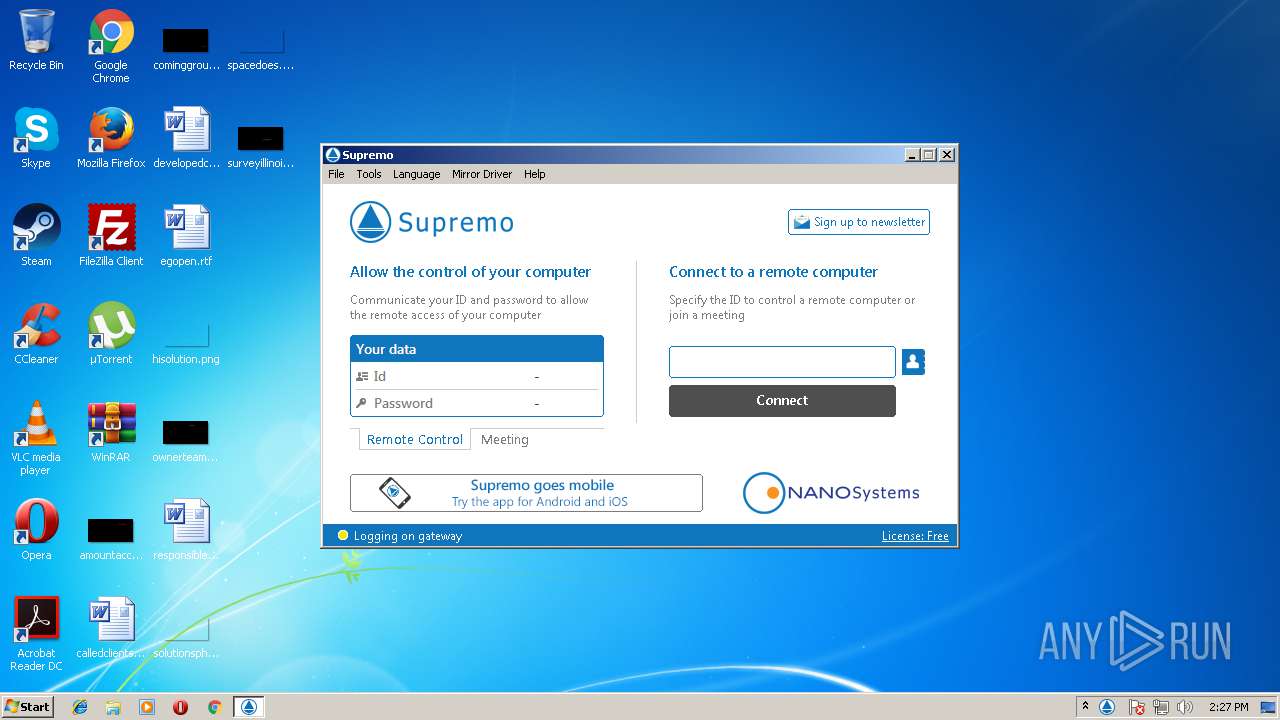Open the CCleaner desktop shortcut
Screen dimensions: 1280x720
[36, 334]
